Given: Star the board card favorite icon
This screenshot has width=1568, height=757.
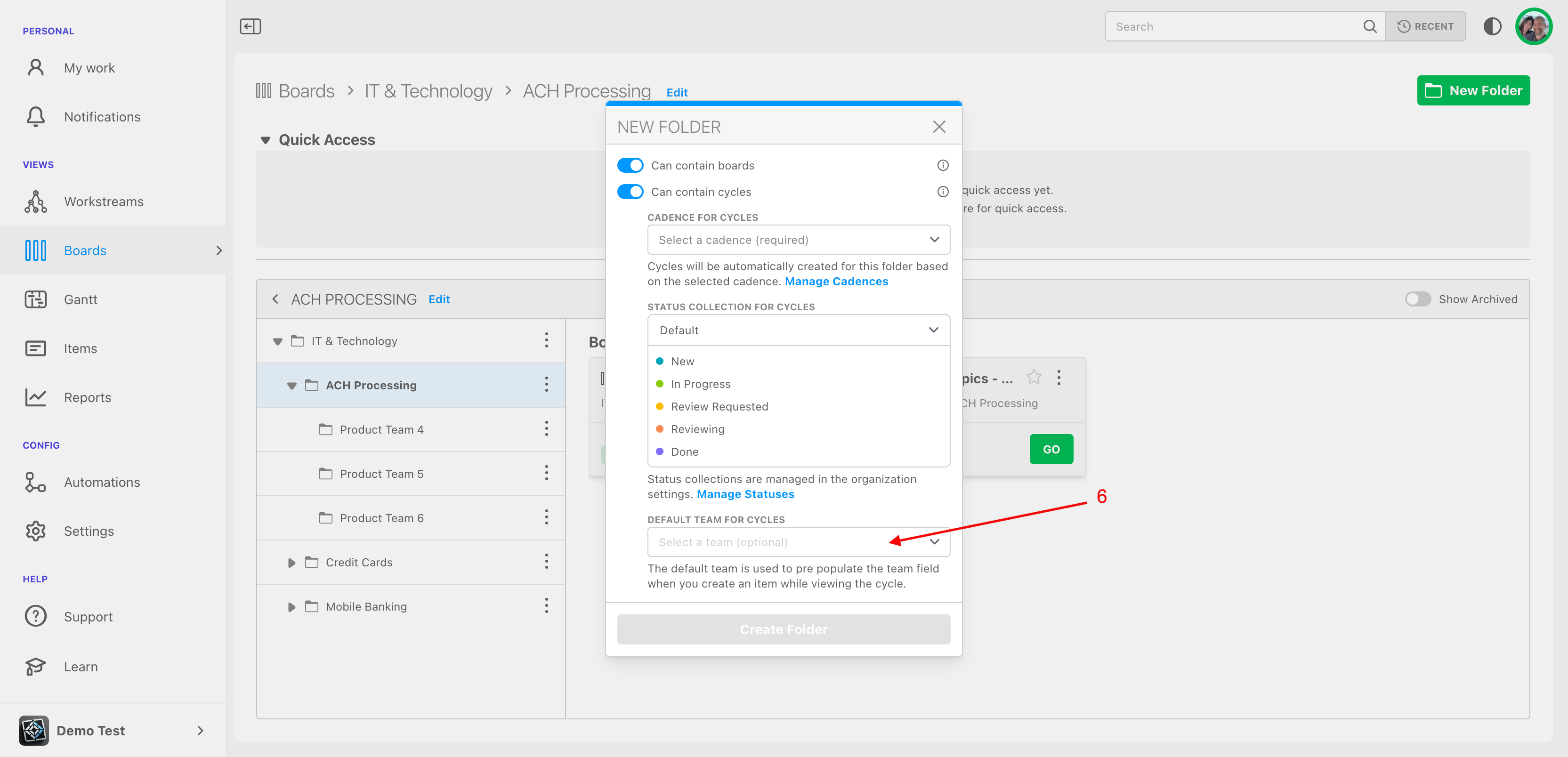Looking at the screenshot, I should point(1034,377).
